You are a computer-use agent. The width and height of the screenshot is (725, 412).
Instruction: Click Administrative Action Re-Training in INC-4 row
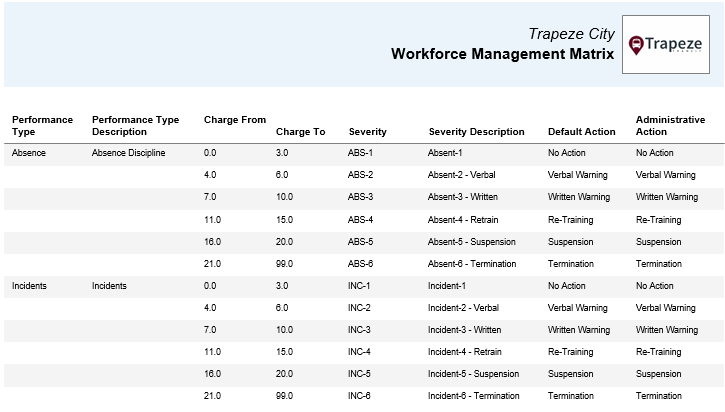click(x=658, y=352)
